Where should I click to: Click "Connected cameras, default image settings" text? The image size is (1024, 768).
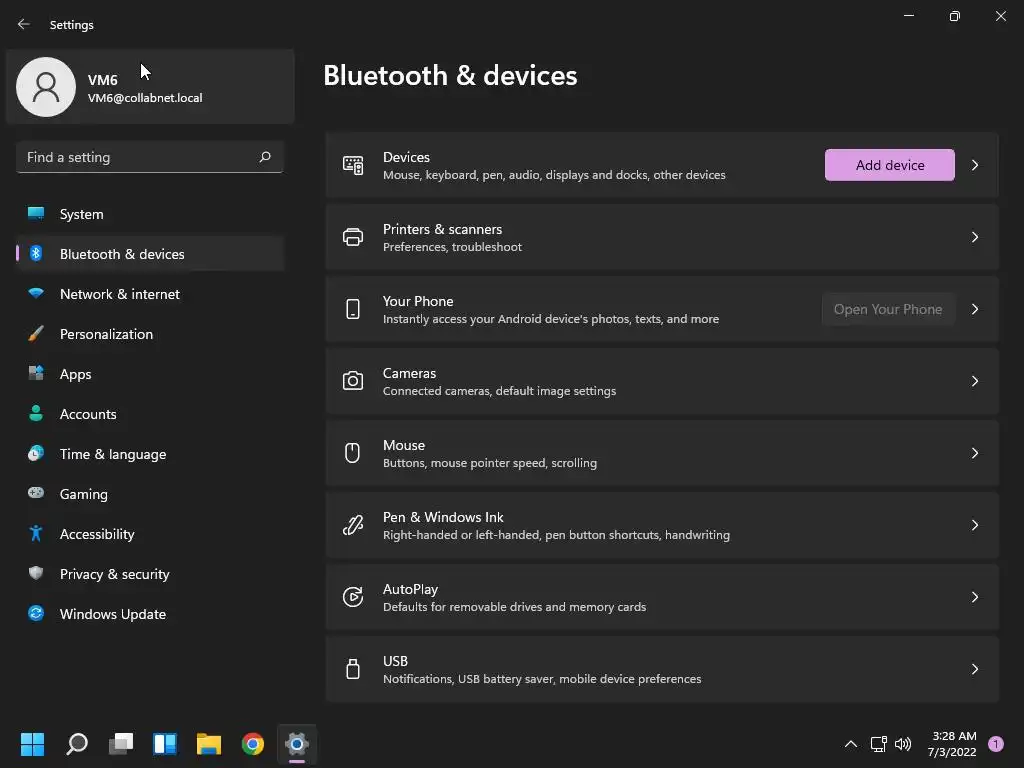point(500,391)
